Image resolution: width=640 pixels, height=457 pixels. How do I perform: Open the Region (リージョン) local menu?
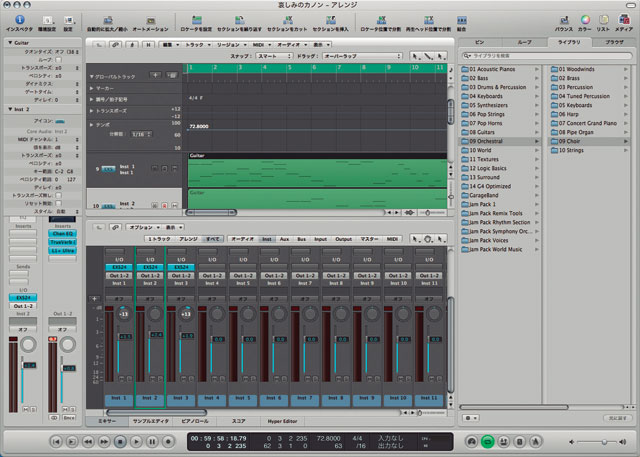pyautogui.click(x=231, y=44)
